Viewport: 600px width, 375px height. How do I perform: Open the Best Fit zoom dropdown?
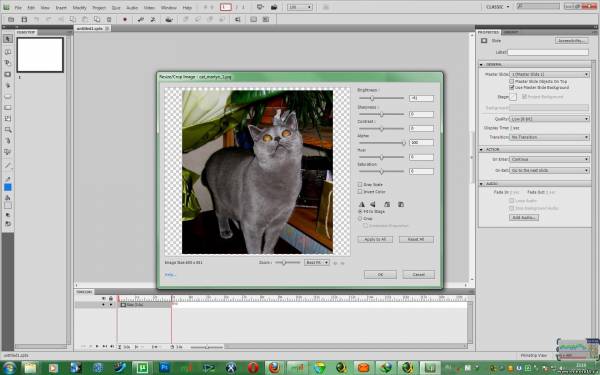316,262
